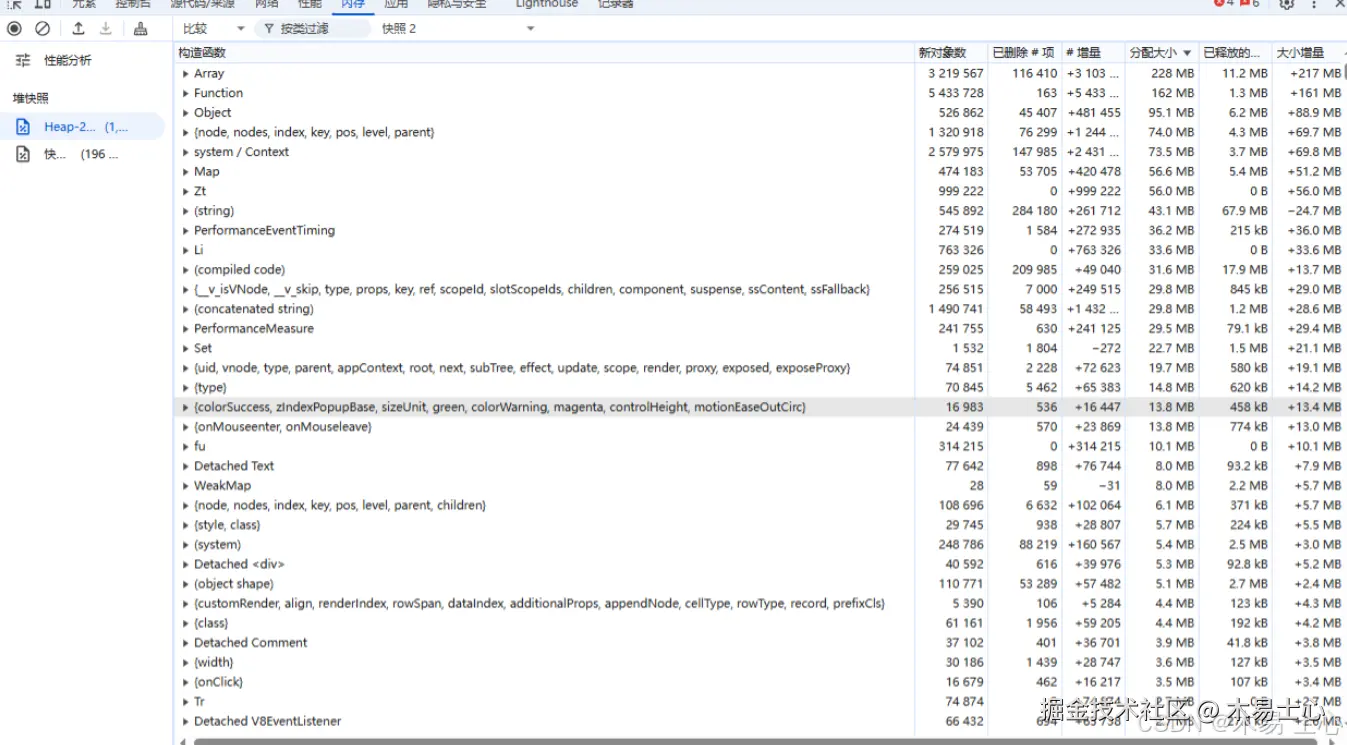Focus the 按类过滤 filter field
Screen dimensions: 1347x745
tap(312, 29)
